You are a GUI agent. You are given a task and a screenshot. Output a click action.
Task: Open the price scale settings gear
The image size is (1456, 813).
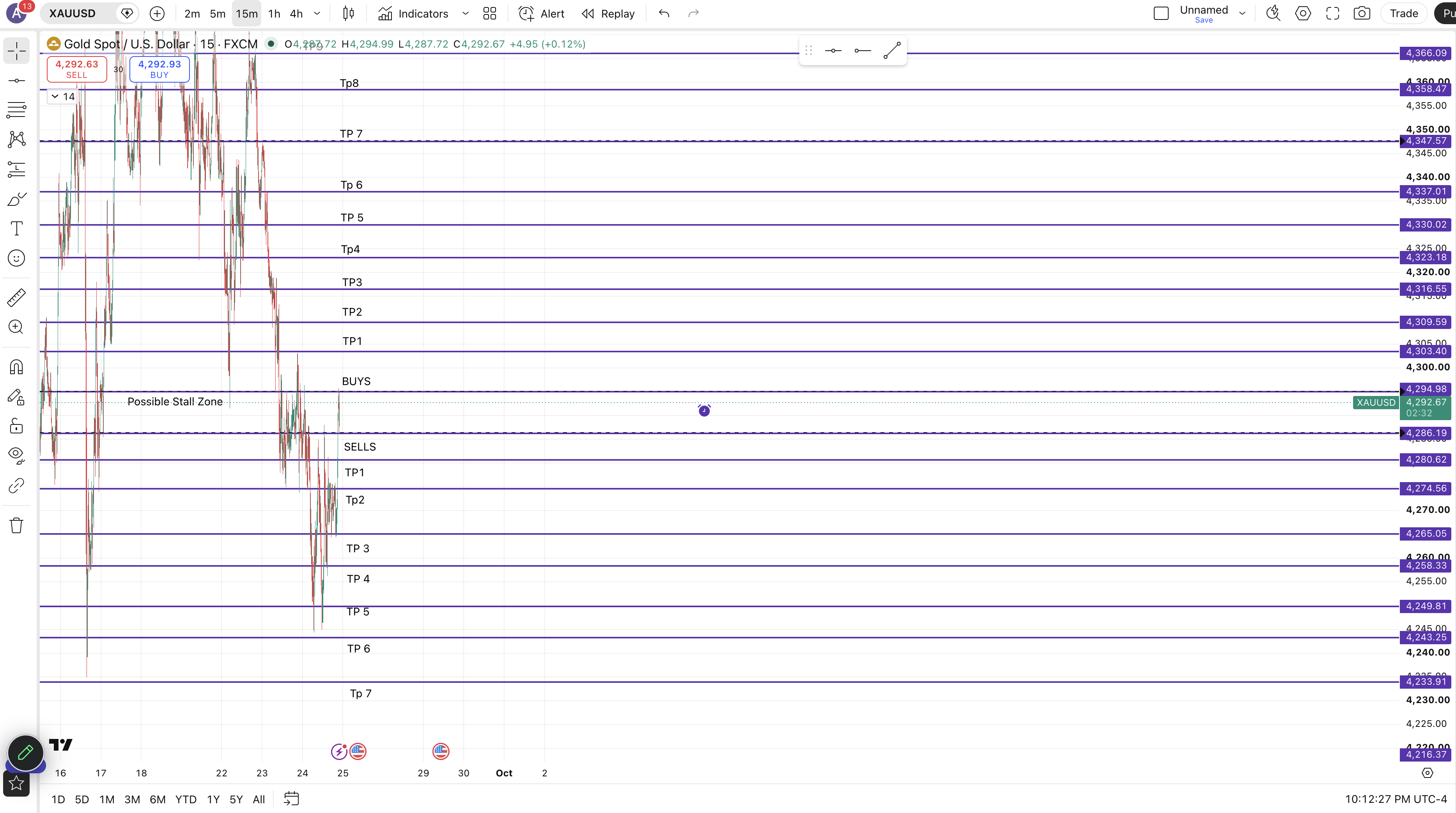pyautogui.click(x=1427, y=773)
